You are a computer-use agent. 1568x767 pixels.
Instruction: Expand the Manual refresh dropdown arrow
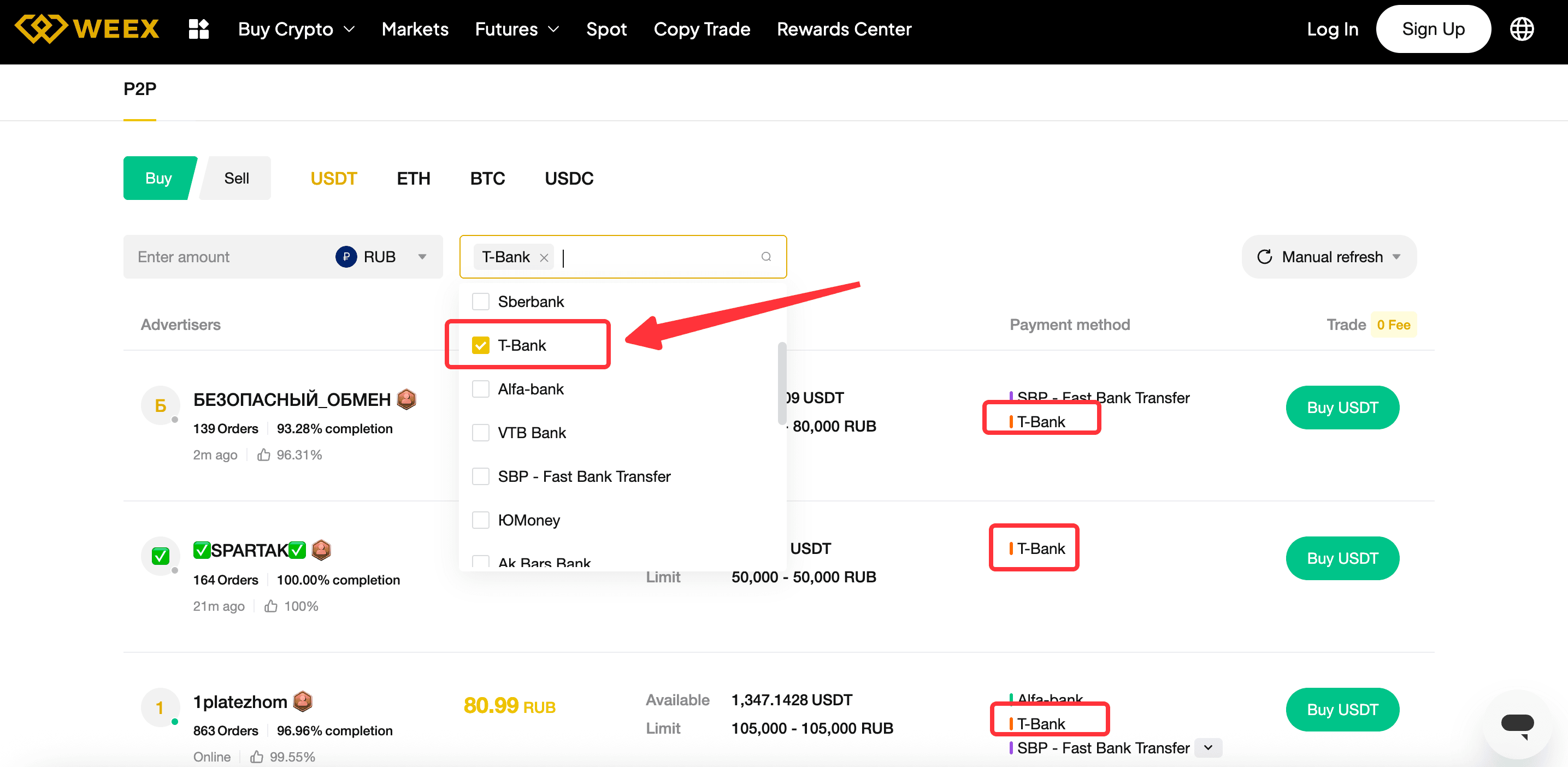coord(1396,257)
